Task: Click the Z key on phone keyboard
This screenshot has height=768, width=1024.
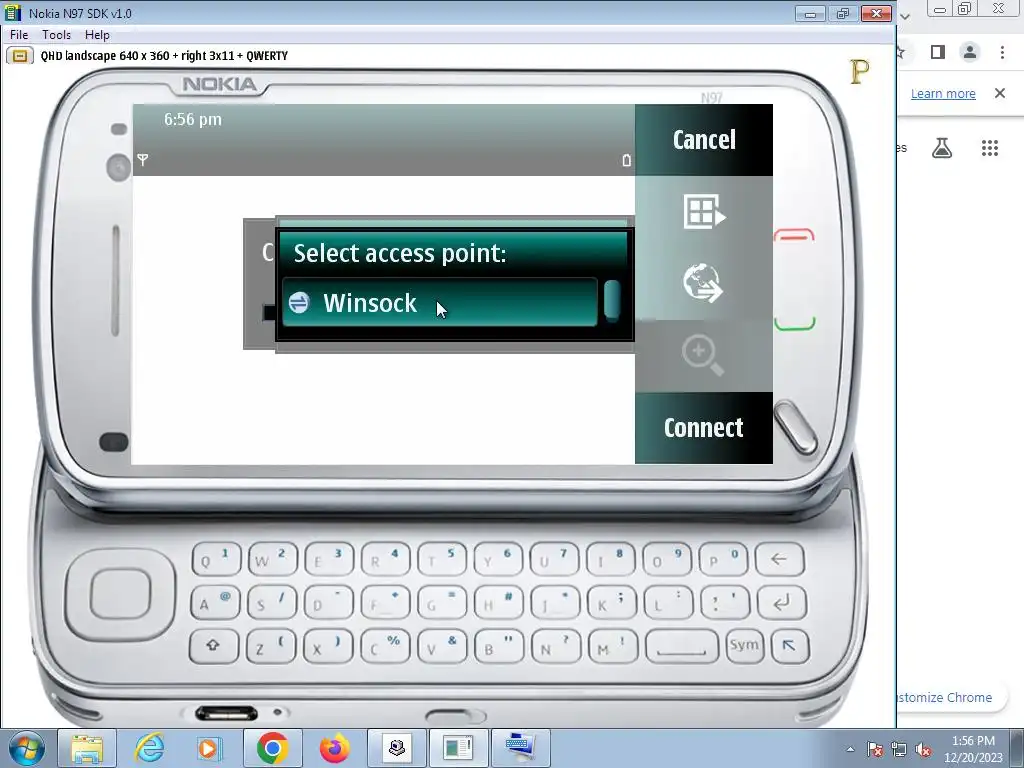Action: coord(271,647)
